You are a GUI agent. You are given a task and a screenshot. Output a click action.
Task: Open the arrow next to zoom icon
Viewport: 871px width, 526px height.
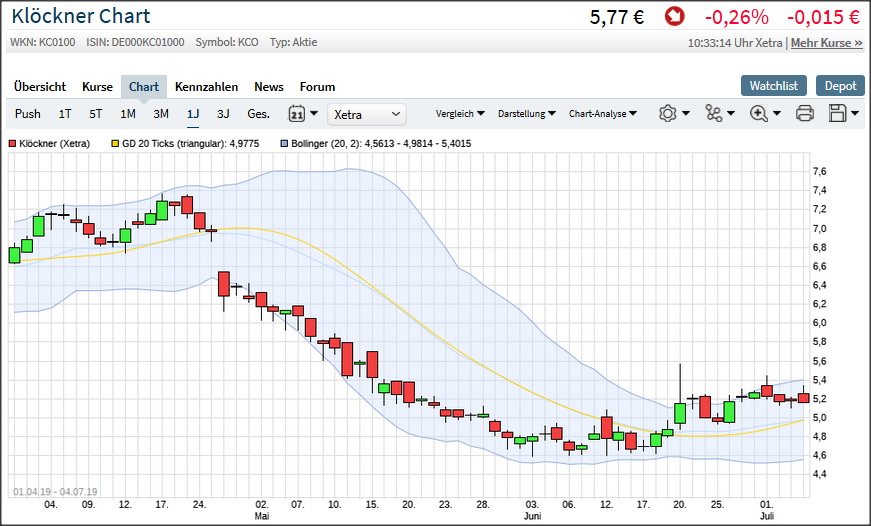777,113
